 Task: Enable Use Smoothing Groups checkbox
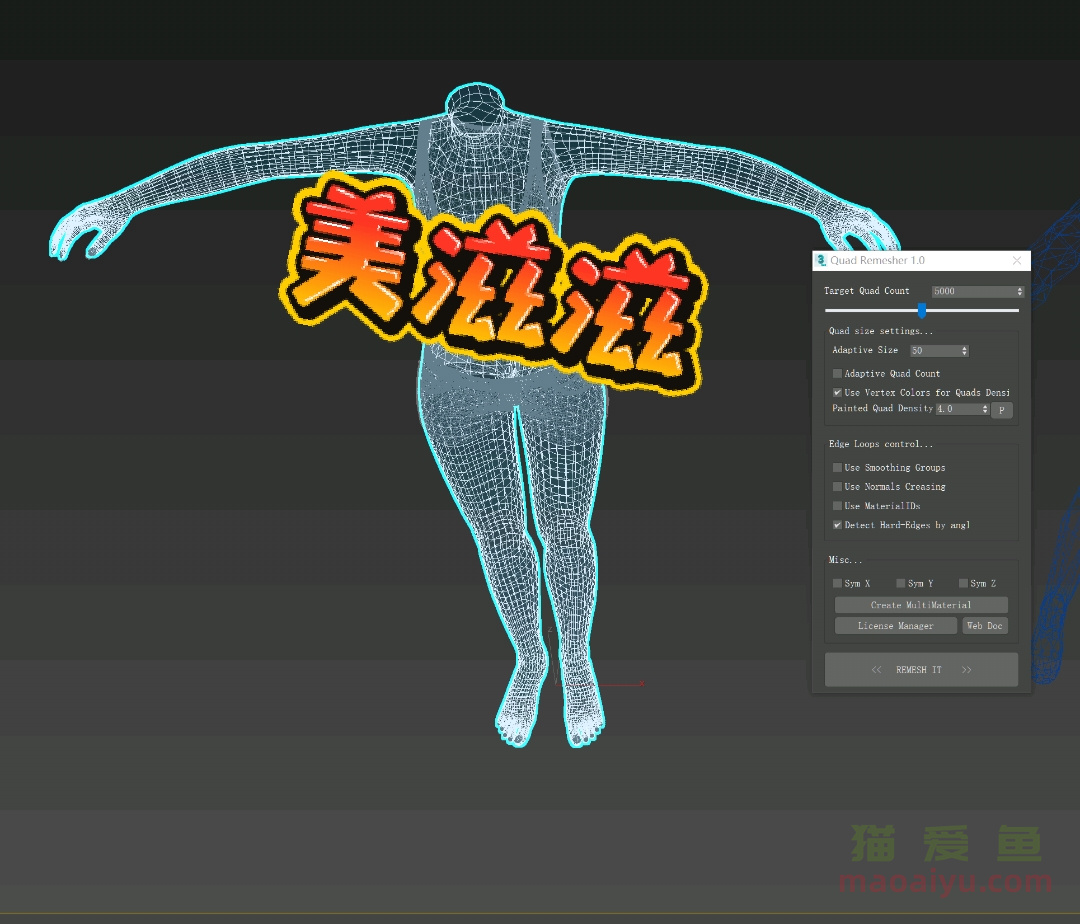(x=838, y=468)
